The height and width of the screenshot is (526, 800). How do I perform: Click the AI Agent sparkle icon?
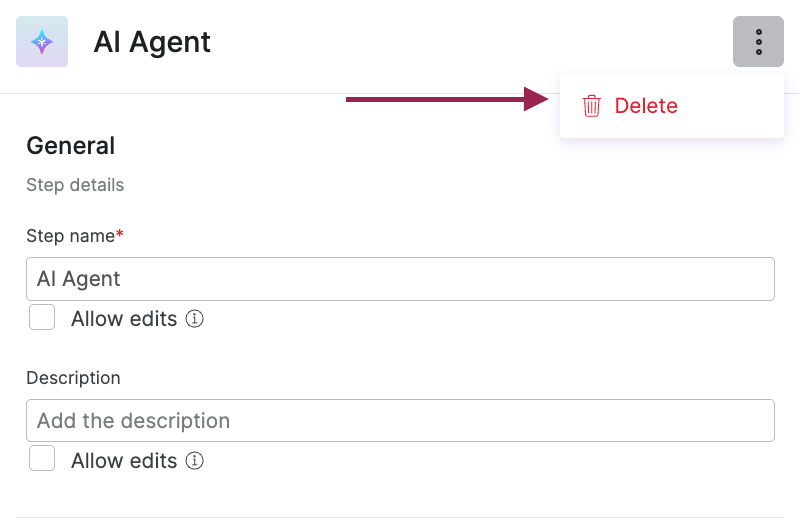(42, 41)
